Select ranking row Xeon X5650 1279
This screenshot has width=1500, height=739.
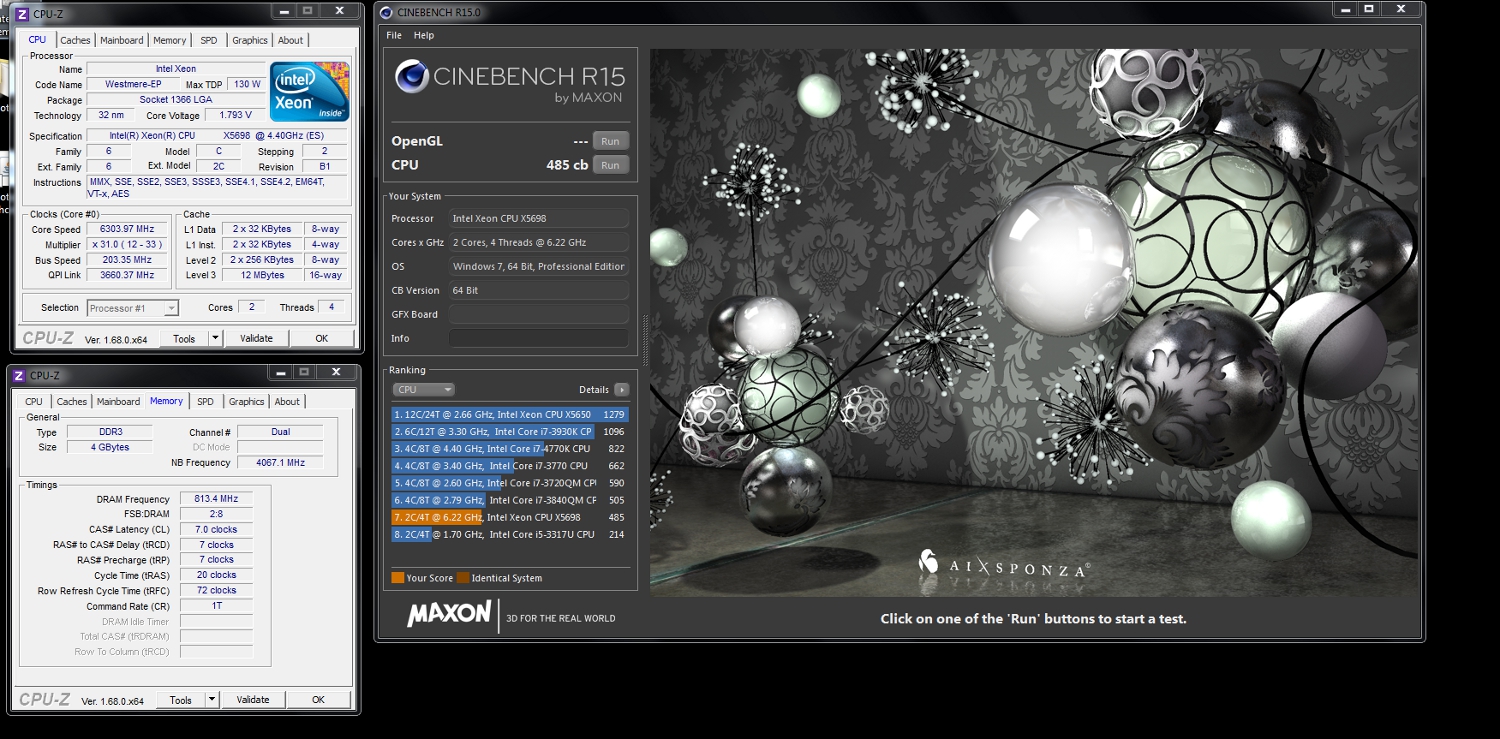coord(510,414)
